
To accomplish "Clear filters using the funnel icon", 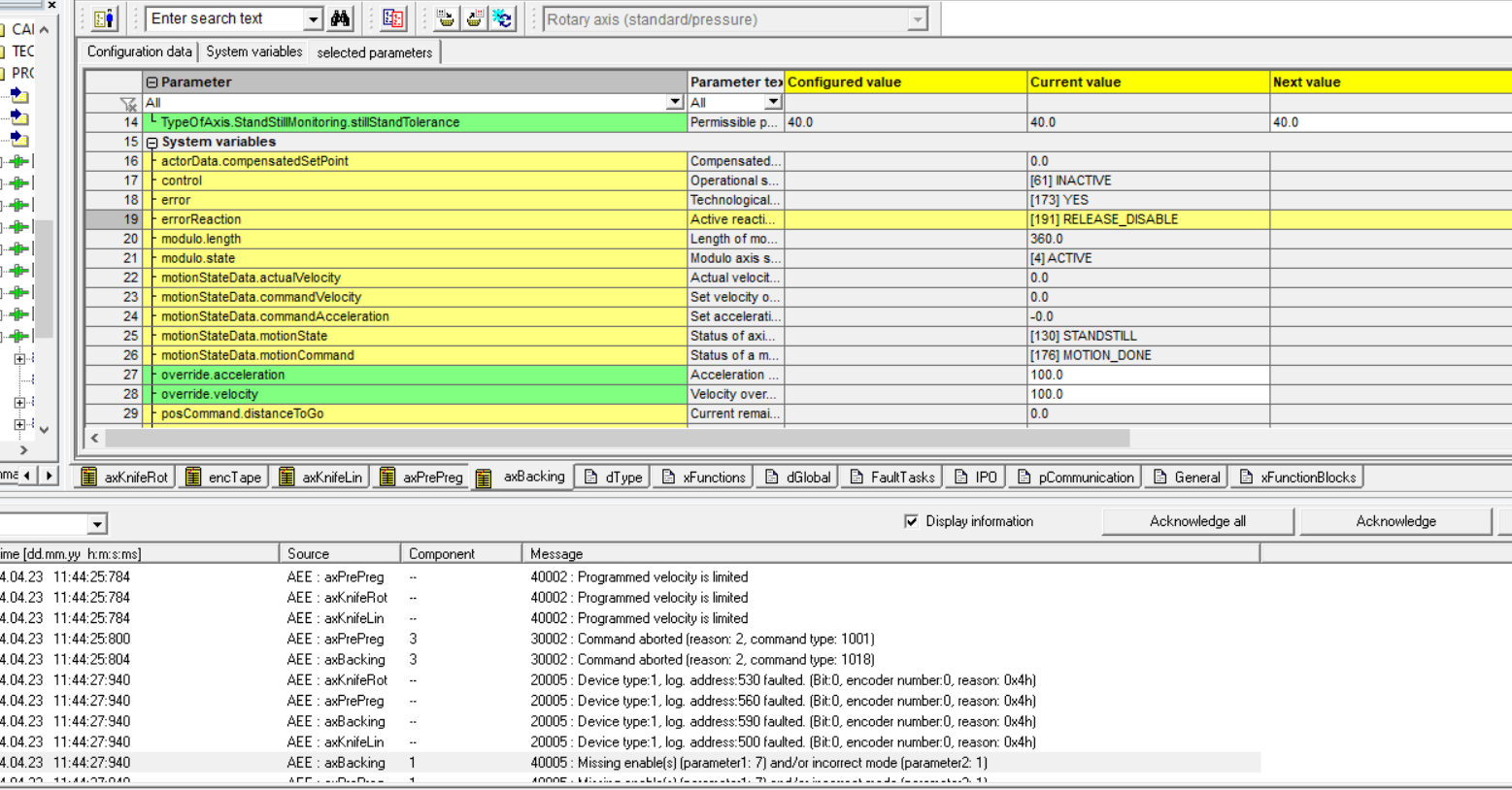I will point(127,103).
